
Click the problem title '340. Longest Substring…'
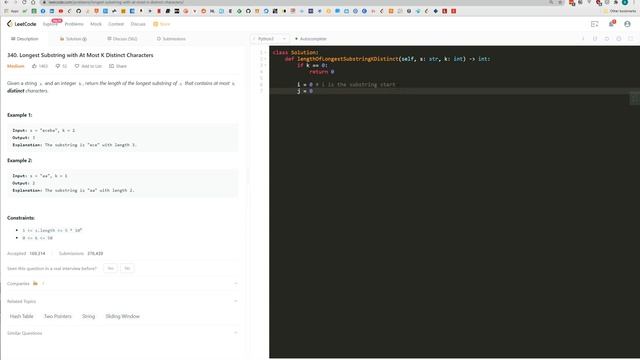pyautogui.click(x=80, y=55)
